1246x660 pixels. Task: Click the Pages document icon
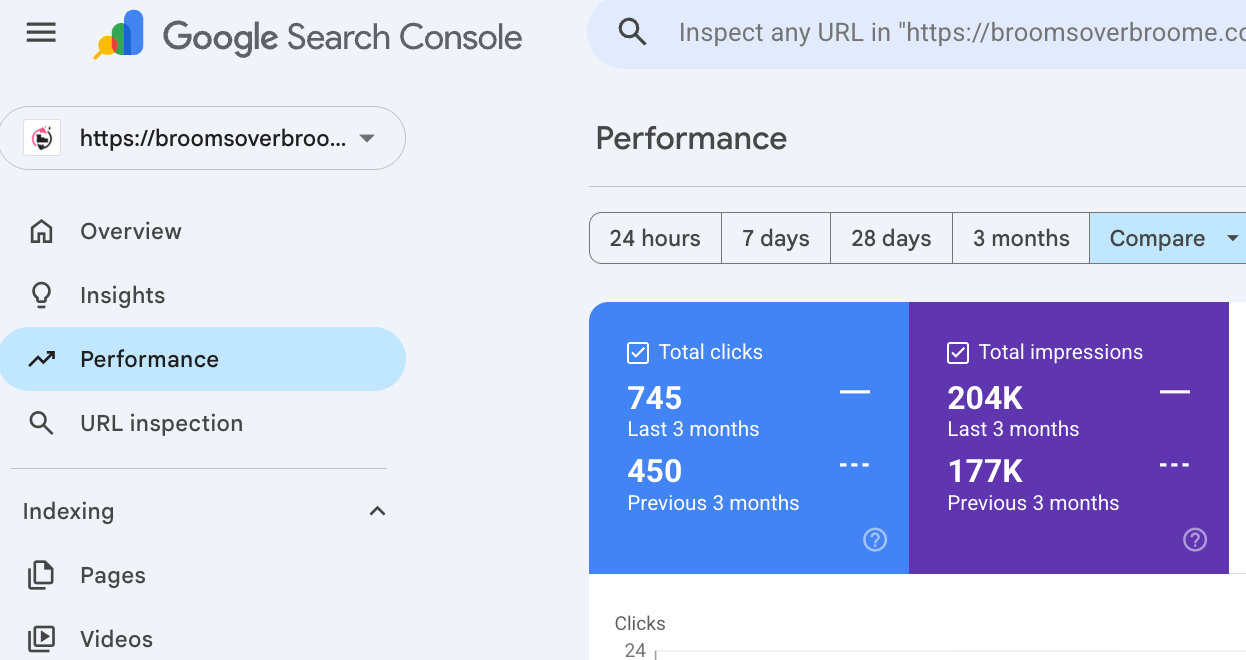41,575
